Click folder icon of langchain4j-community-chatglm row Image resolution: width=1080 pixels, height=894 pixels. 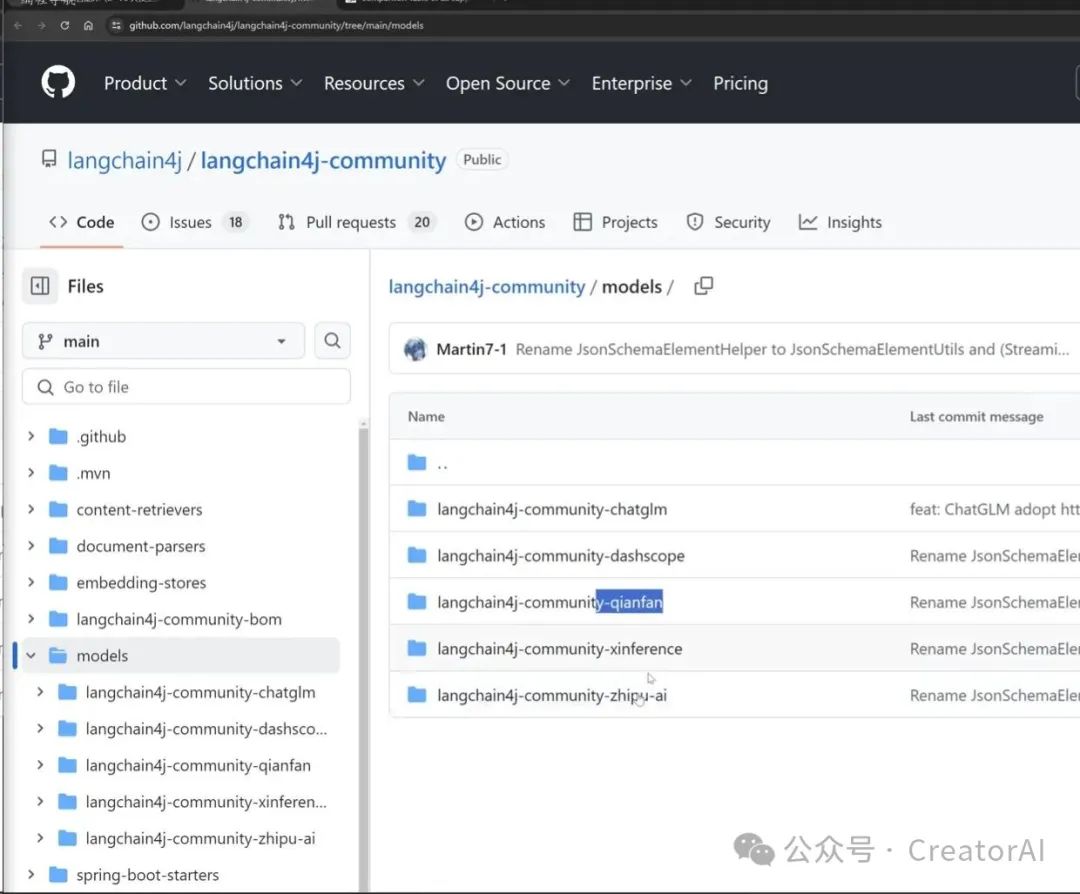417,509
